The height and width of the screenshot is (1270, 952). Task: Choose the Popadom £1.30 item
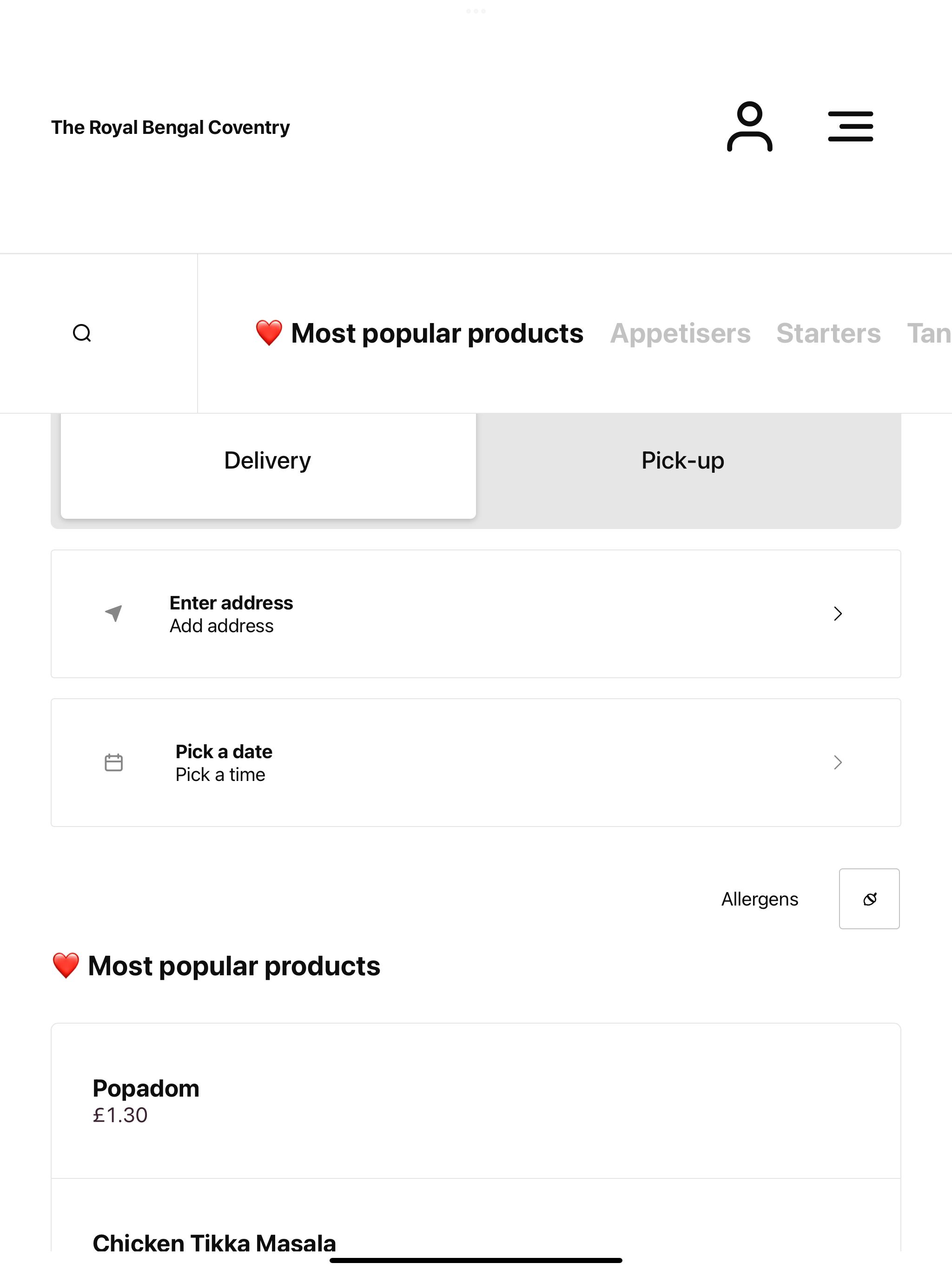point(476,1101)
